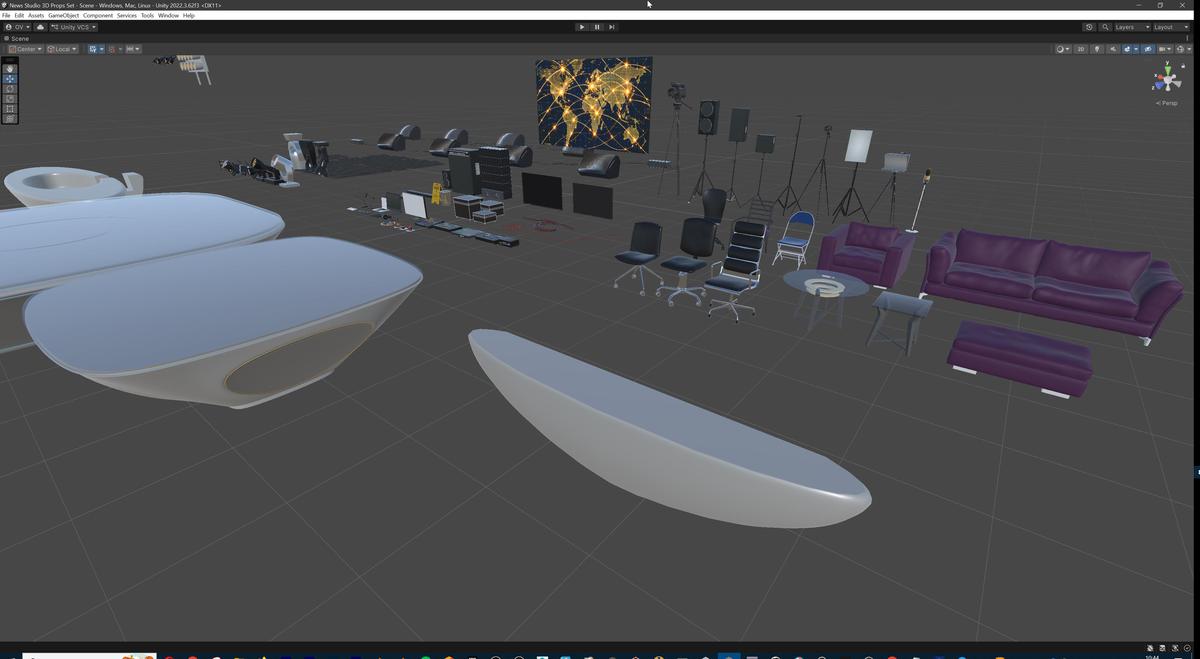
Task: Open the Layout dropdown
Action: [x=1170, y=27]
